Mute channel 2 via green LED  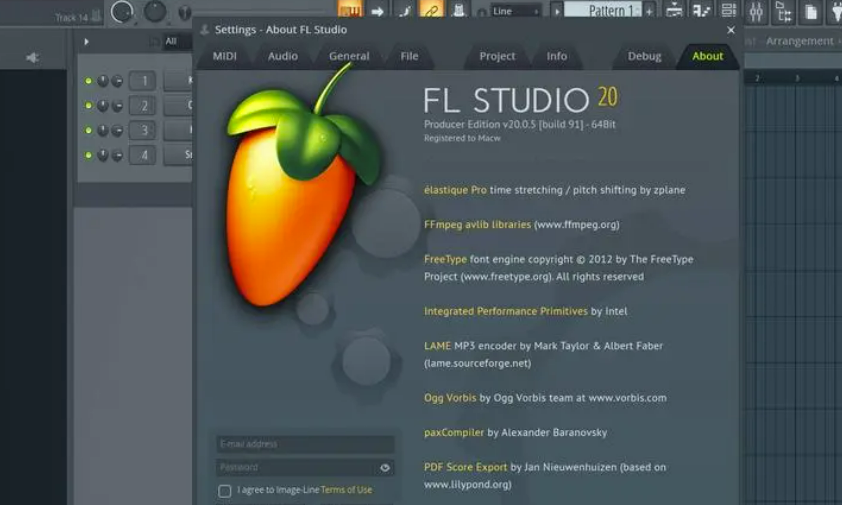coord(89,105)
